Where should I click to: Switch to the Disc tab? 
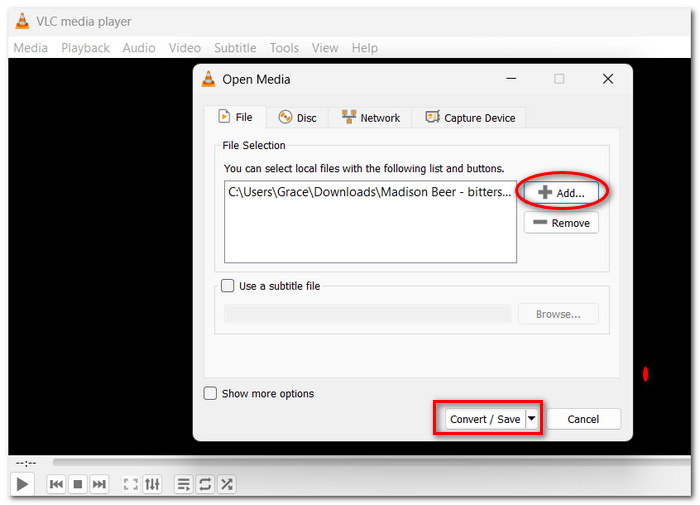(x=297, y=118)
